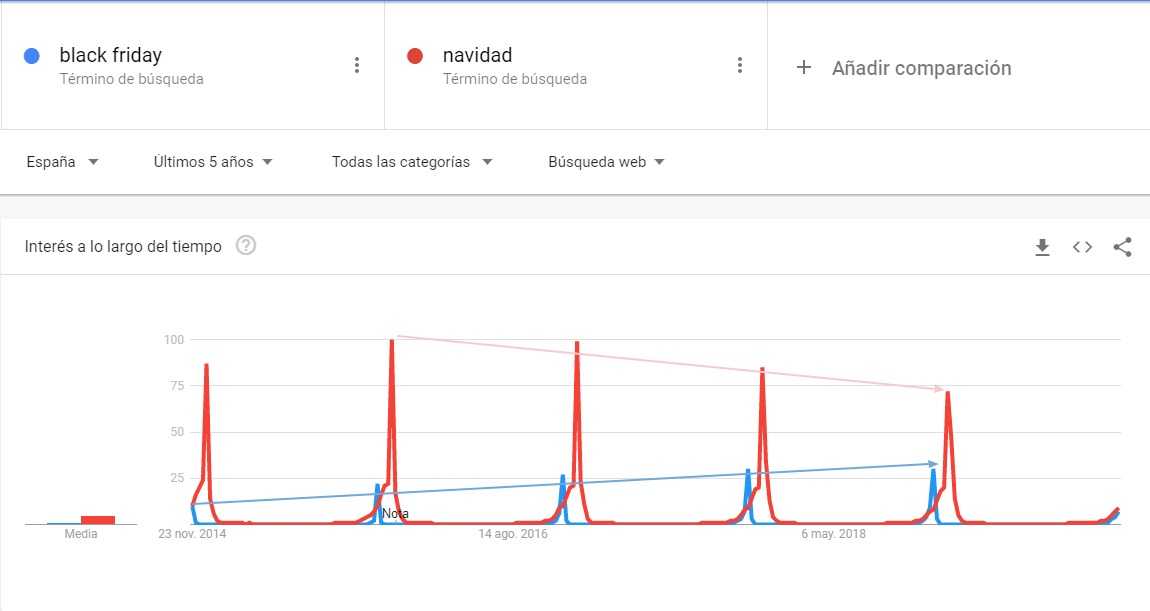Open help for Interés a lo largo del tiempo
1150x611 pixels.
(x=246, y=246)
